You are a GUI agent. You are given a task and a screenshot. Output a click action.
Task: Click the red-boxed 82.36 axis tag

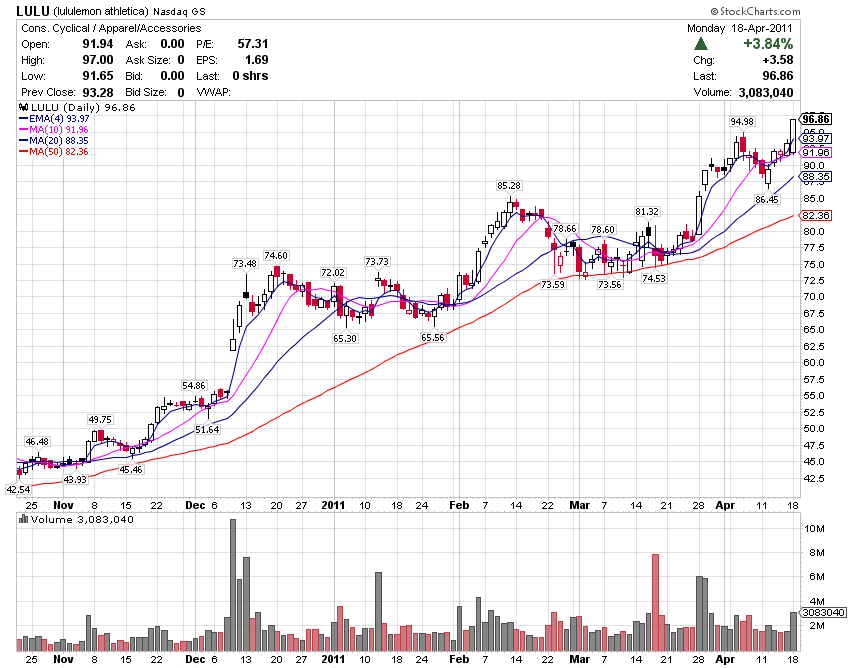coord(816,216)
